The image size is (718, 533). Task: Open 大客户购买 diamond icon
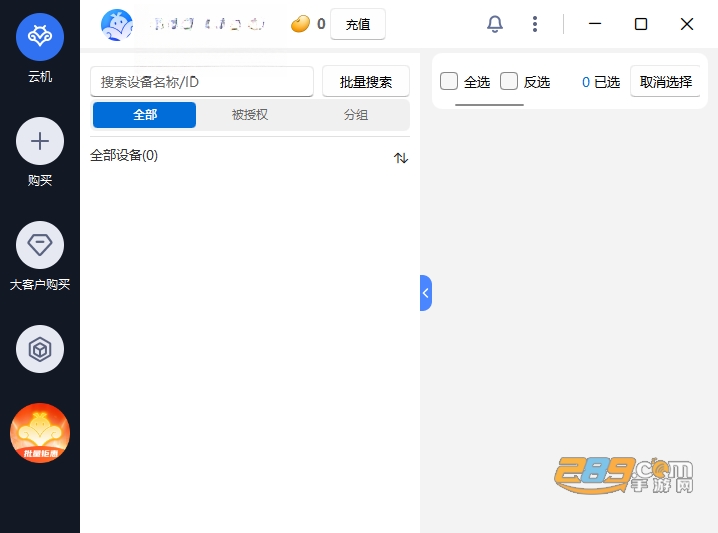[40, 245]
